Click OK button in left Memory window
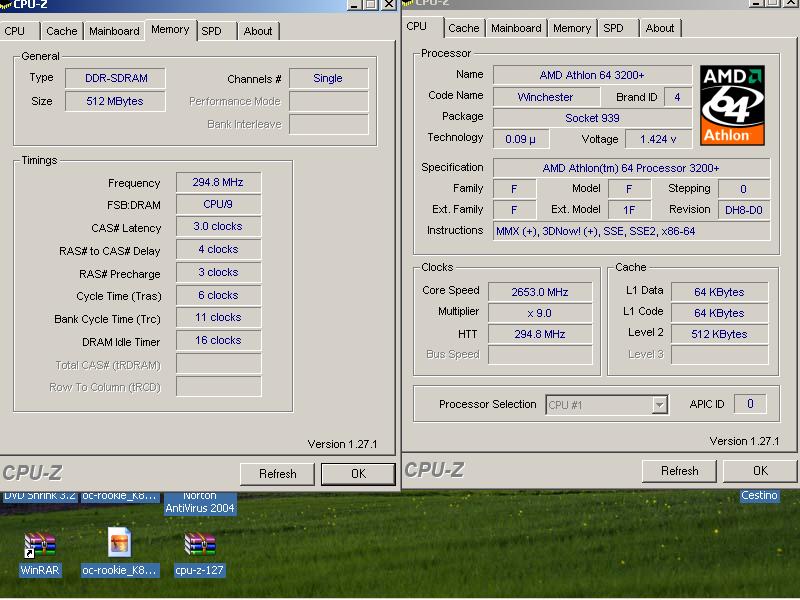 point(359,474)
